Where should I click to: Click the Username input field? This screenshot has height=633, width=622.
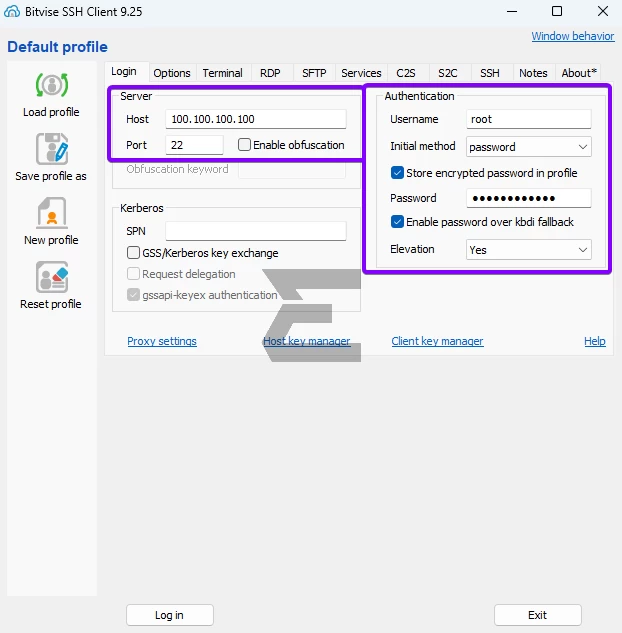point(529,119)
